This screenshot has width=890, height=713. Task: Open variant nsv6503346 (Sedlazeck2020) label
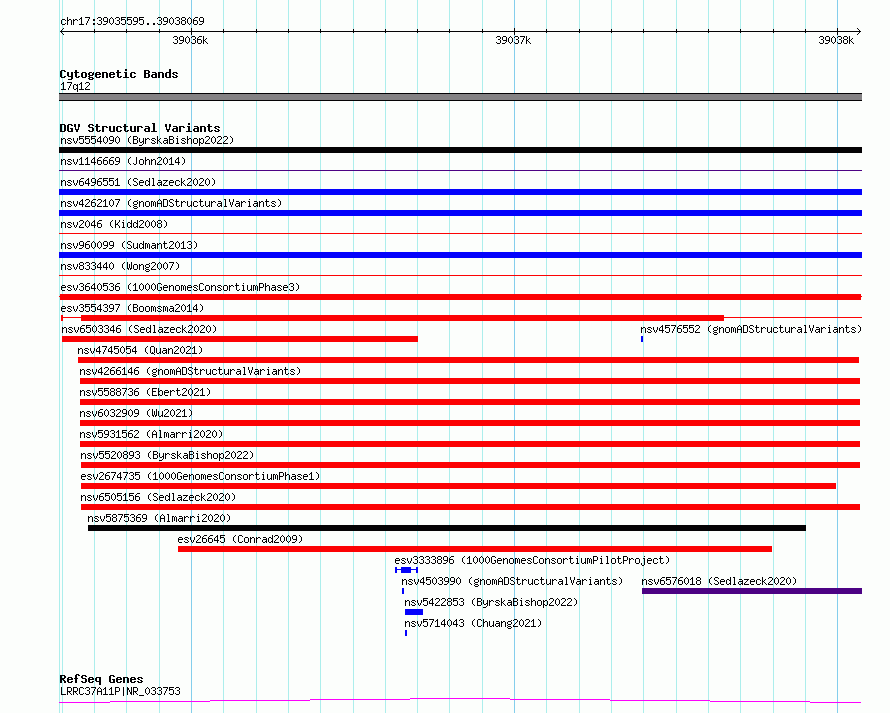(139, 329)
